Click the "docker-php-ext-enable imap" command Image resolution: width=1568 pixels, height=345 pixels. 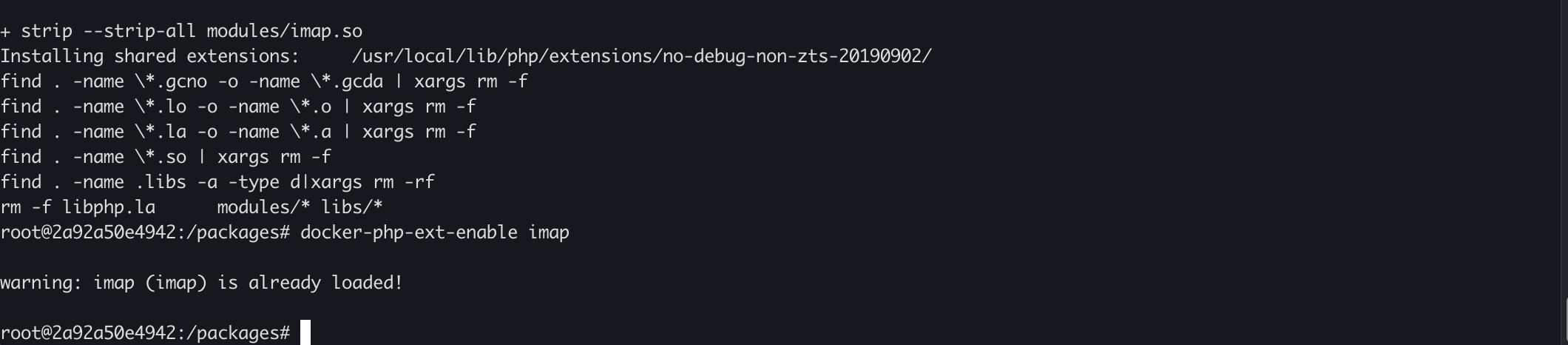pyautogui.click(x=435, y=232)
